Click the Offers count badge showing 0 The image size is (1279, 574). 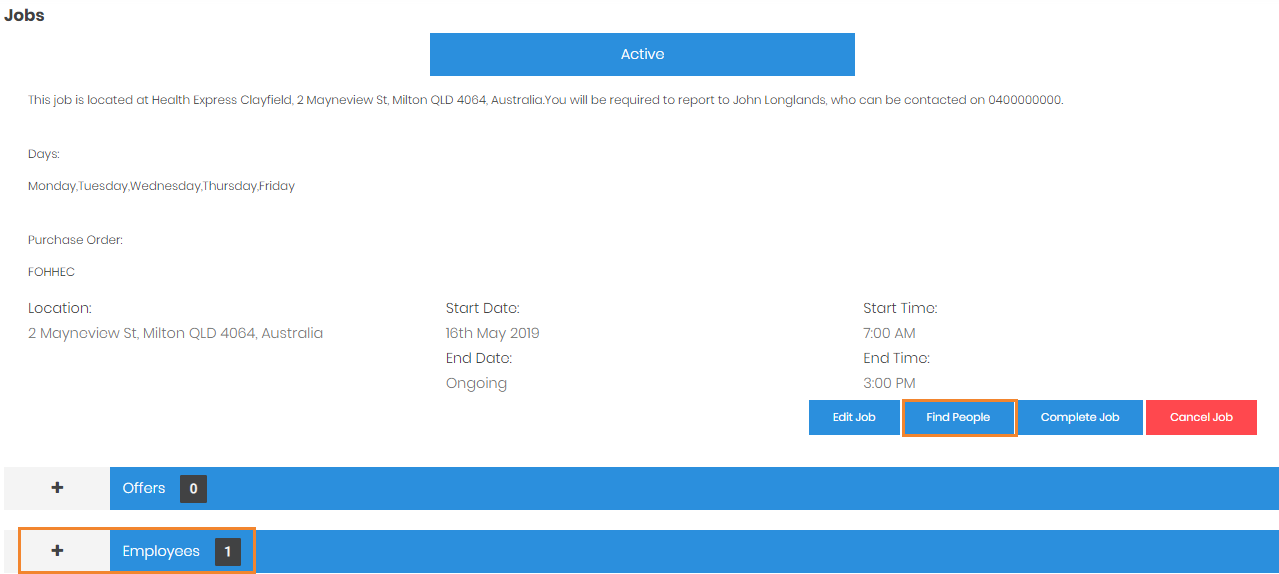point(193,489)
